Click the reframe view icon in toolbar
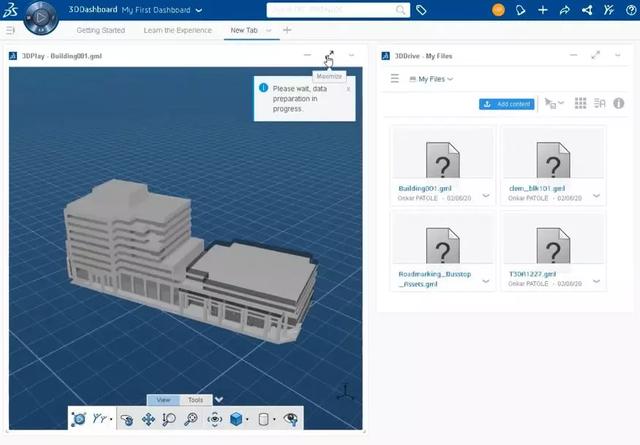Image resolution: width=640 pixels, height=445 pixels. point(79,419)
